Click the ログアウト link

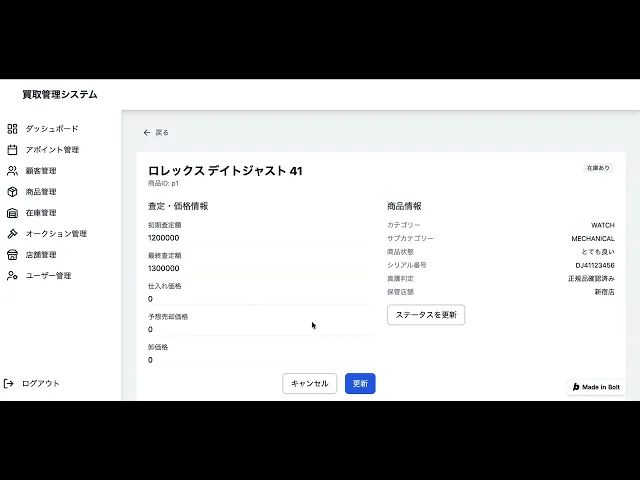41,383
